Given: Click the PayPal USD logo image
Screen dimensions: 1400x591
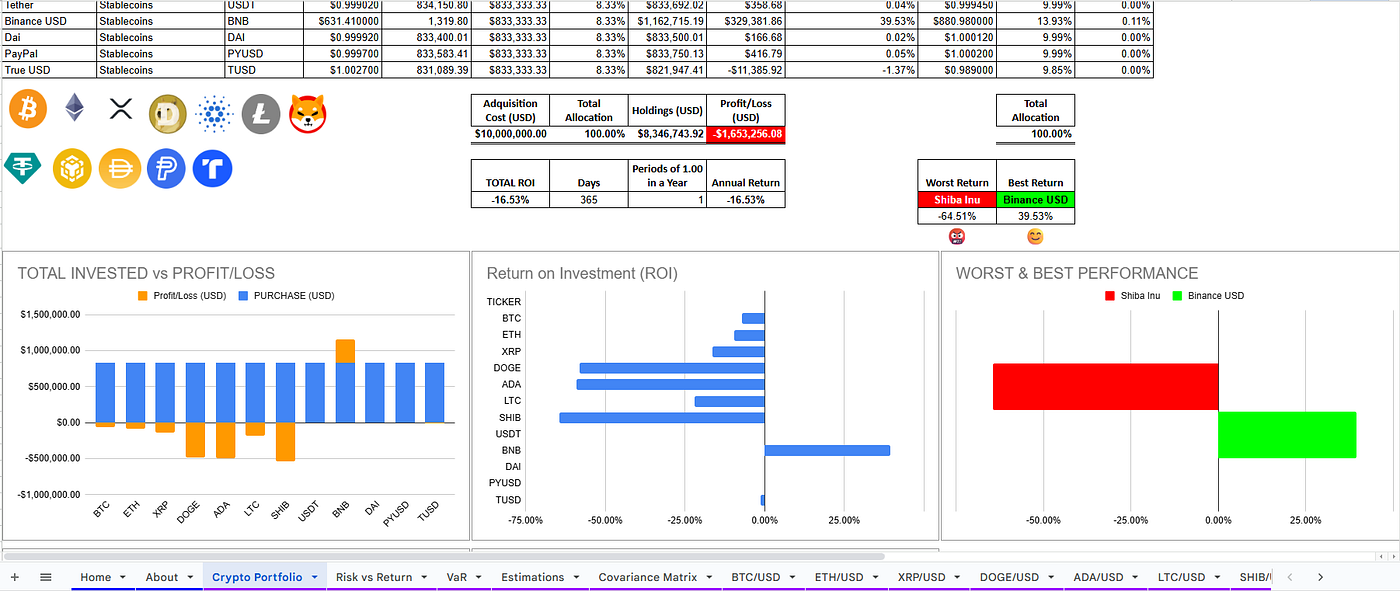Looking at the screenshot, I should point(166,168).
